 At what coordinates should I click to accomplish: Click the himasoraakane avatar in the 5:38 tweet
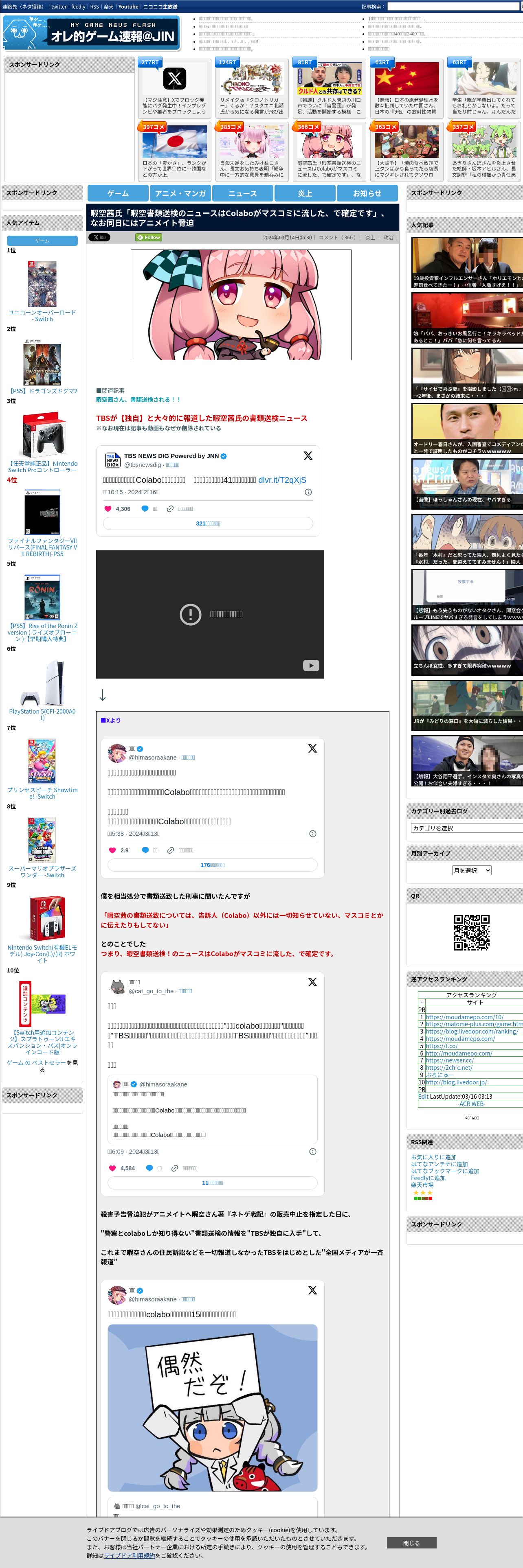pyautogui.click(x=117, y=753)
